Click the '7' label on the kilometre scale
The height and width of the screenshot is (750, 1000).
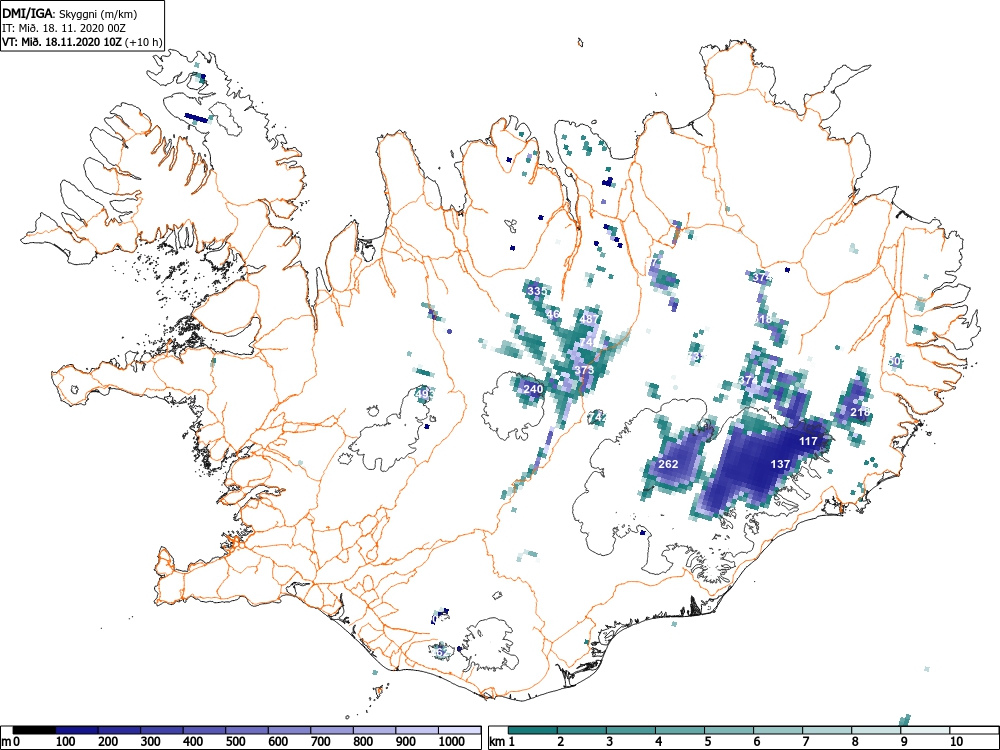806,742
